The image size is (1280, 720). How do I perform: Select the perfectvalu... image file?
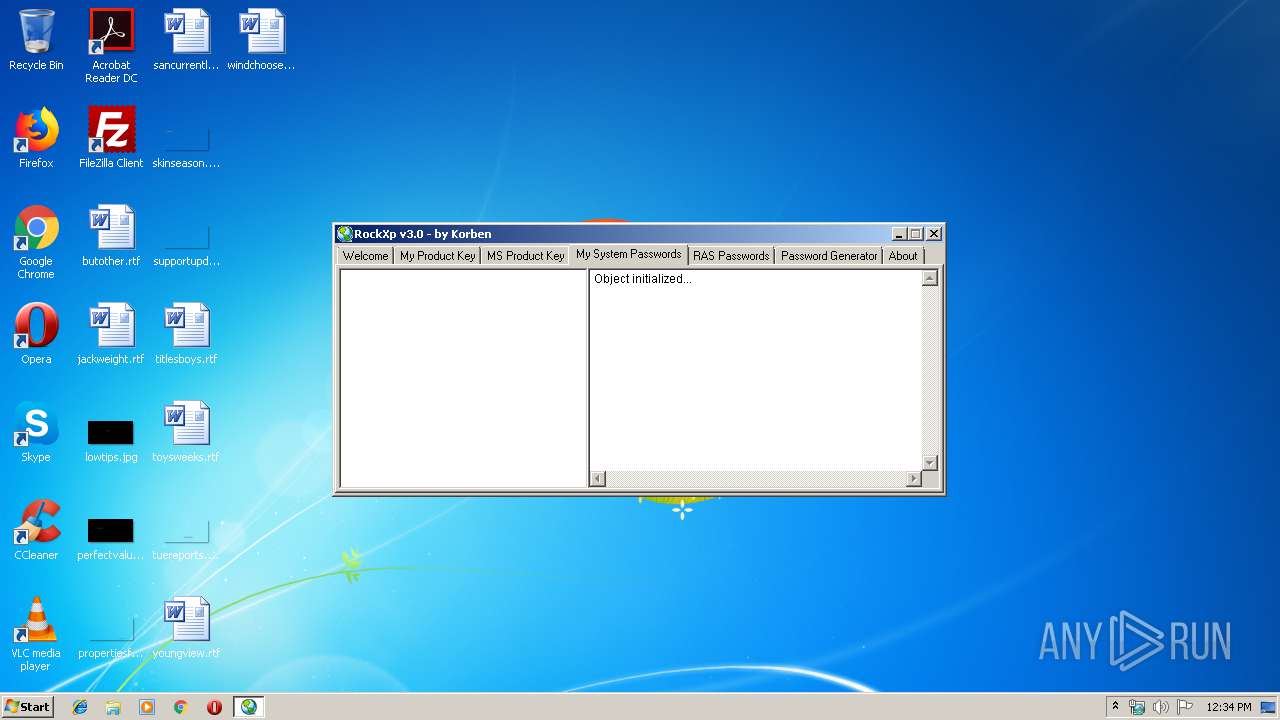pyautogui.click(x=111, y=538)
